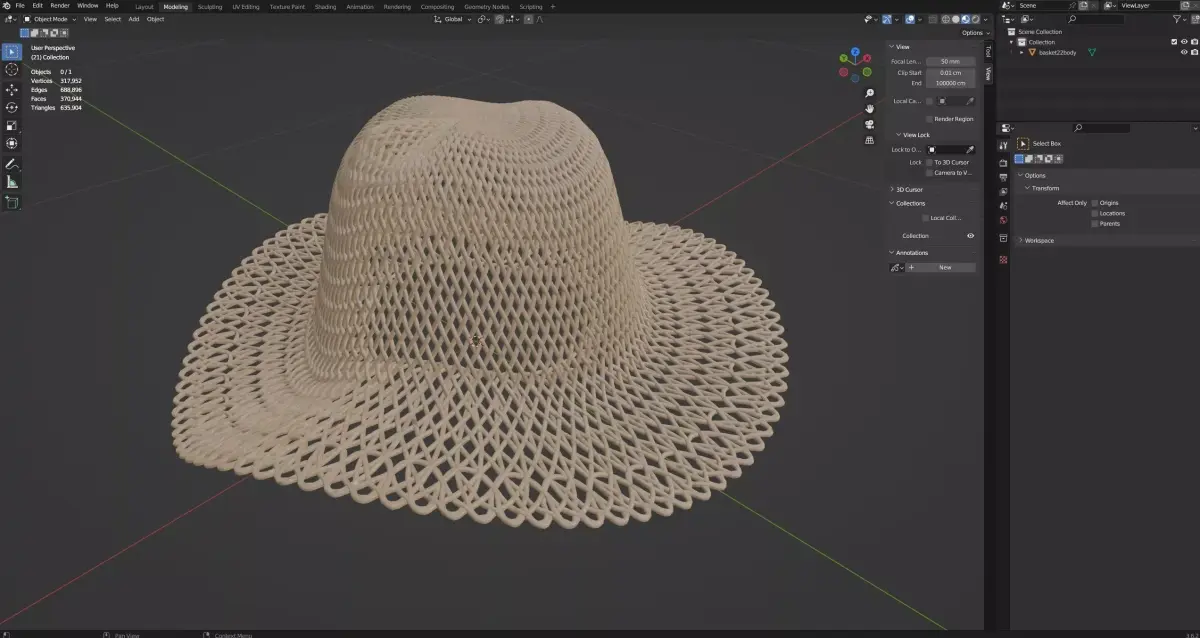Pick the Scale tool
This screenshot has width=1200, height=638.
tap(12, 125)
